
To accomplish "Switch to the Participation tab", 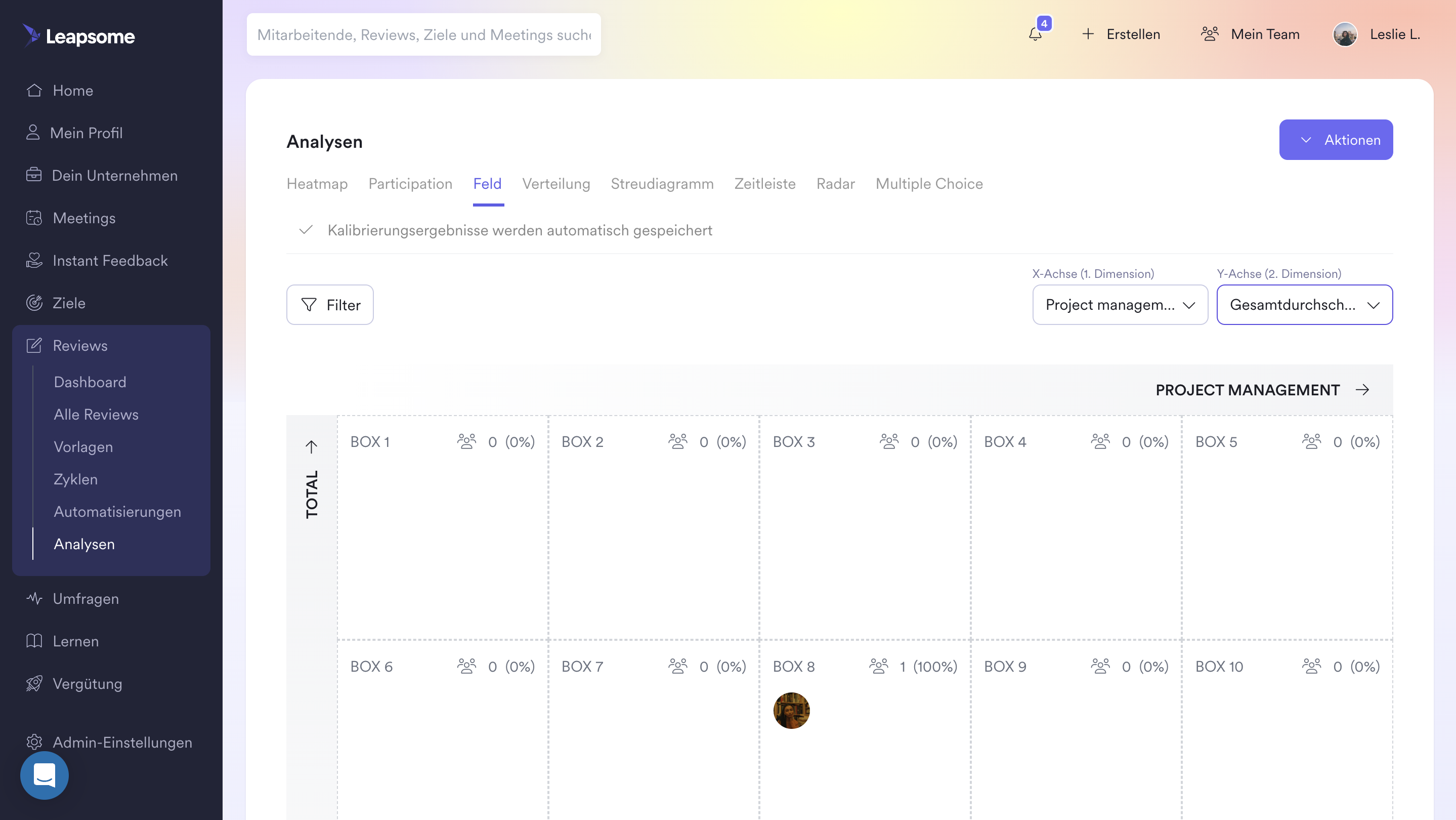I will tap(410, 184).
